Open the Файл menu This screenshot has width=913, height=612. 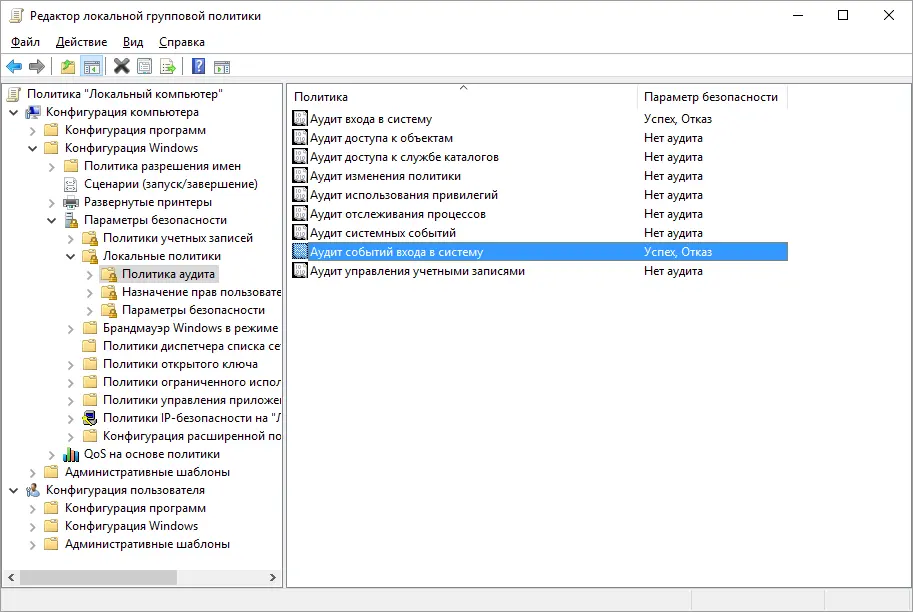click(25, 42)
